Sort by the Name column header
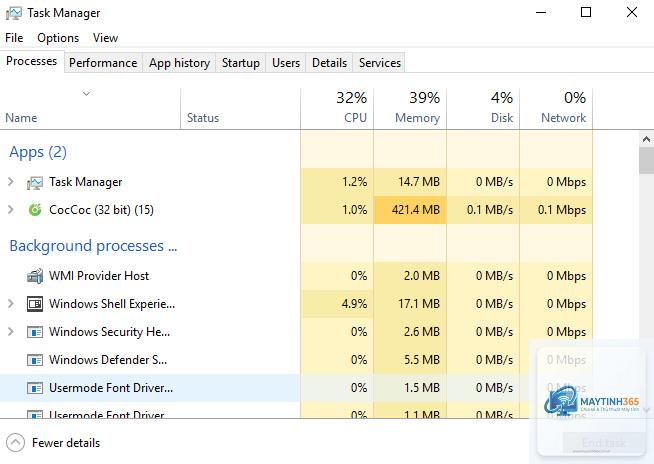The height and width of the screenshot is (464, 654). 91,108
